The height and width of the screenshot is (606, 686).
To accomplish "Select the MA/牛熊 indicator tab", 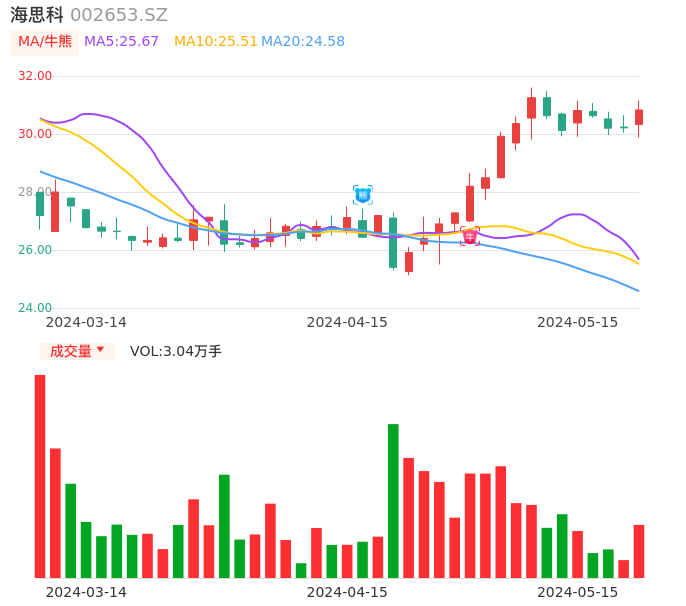I will [45, 42].
